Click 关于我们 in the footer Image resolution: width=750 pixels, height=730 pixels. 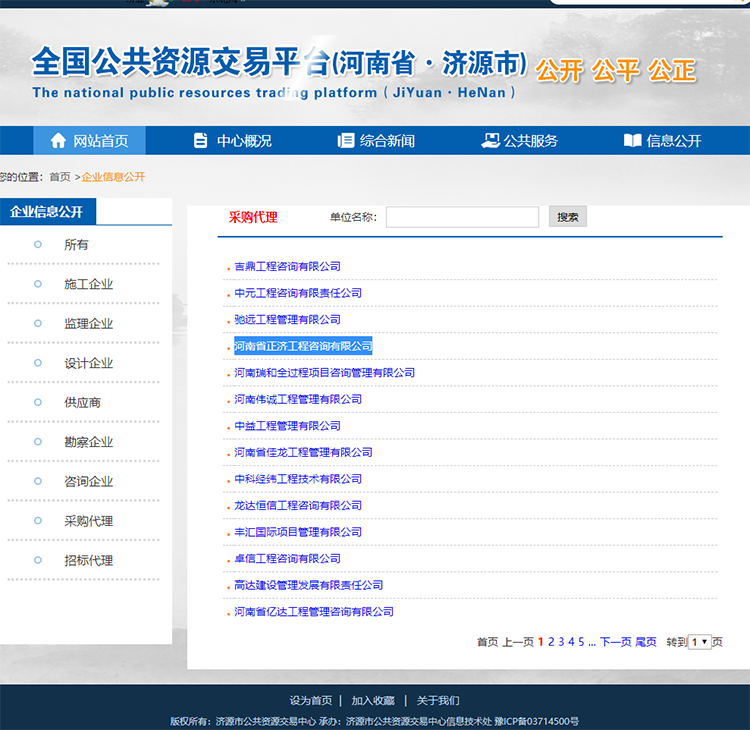(x=438, y=701)
